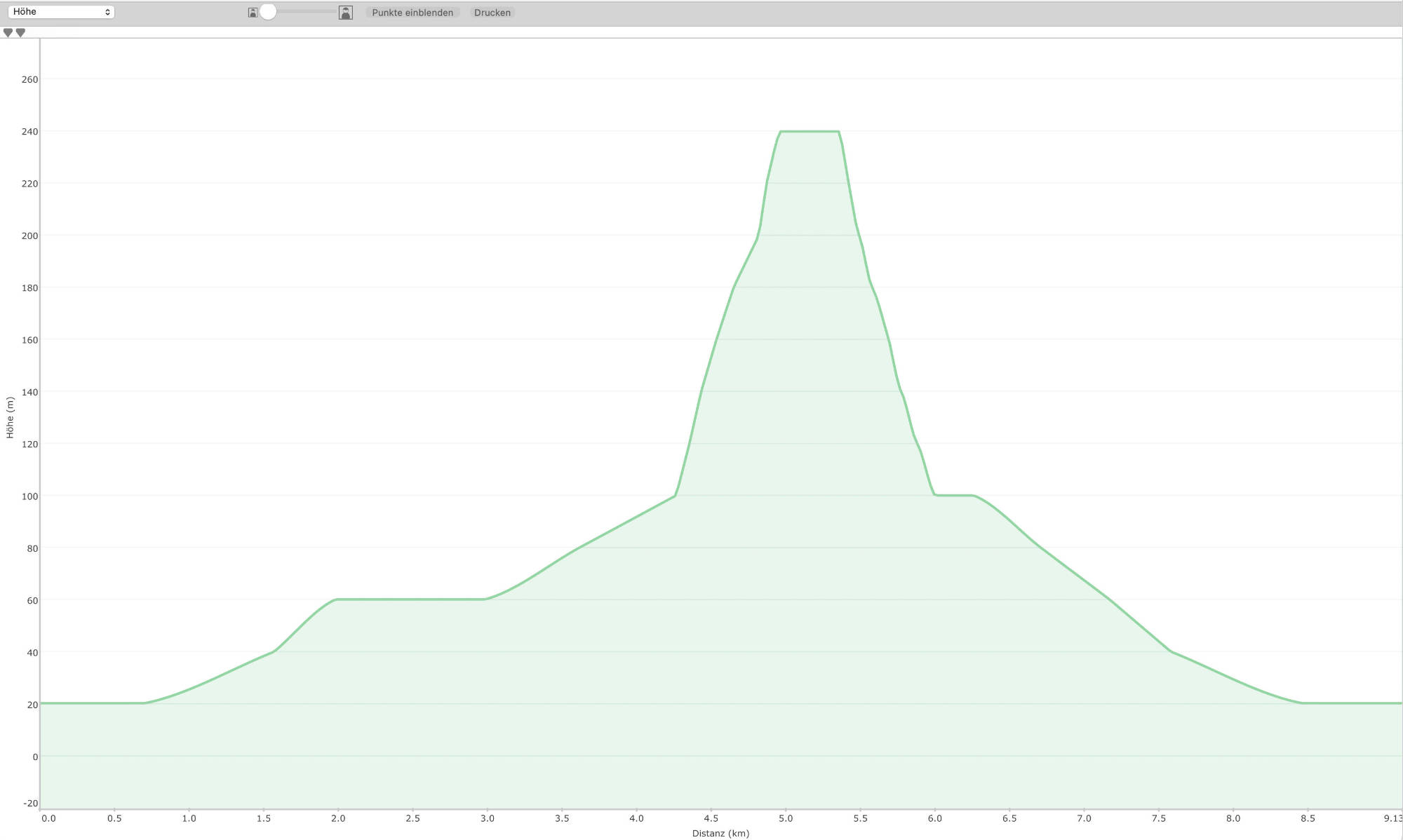Click the 260 height tick label
The image size is (1403, 840).
[x=29, y=80]
